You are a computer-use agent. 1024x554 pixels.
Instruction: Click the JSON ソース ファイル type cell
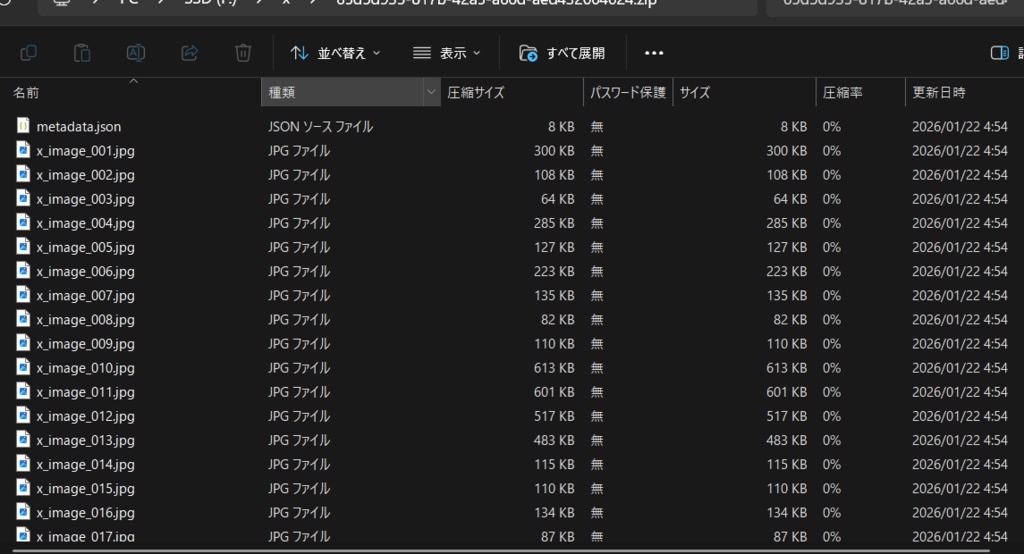coord(320,127)
